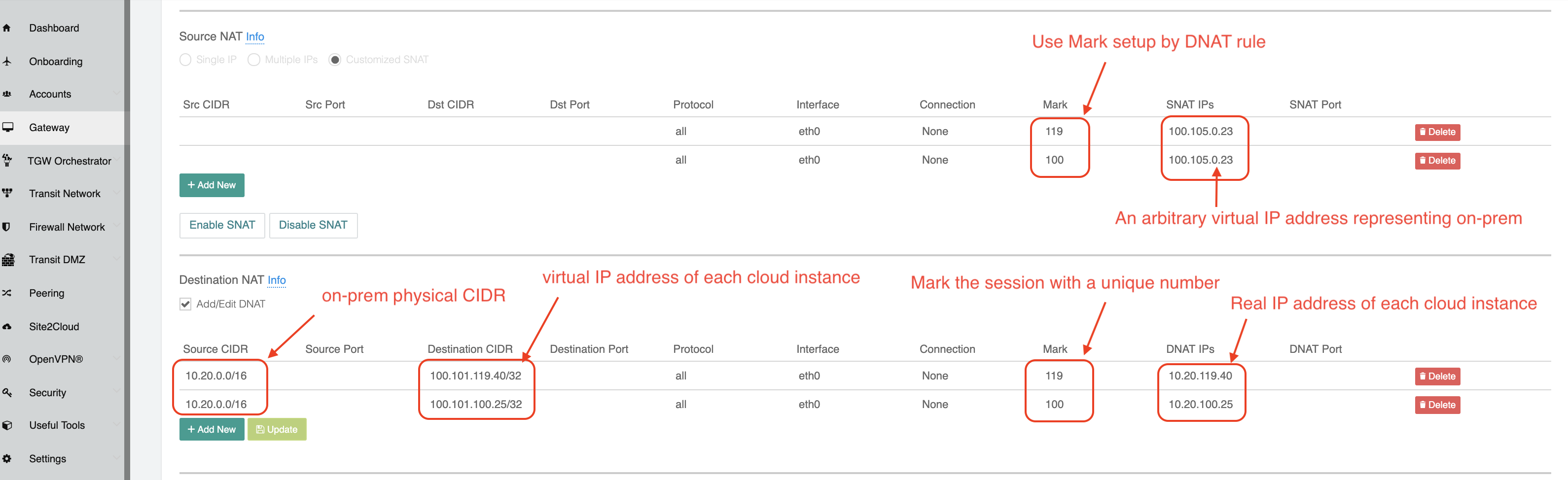
Task: Expand the Accounts sidebar submenu
Action: [x=116, y=94]
